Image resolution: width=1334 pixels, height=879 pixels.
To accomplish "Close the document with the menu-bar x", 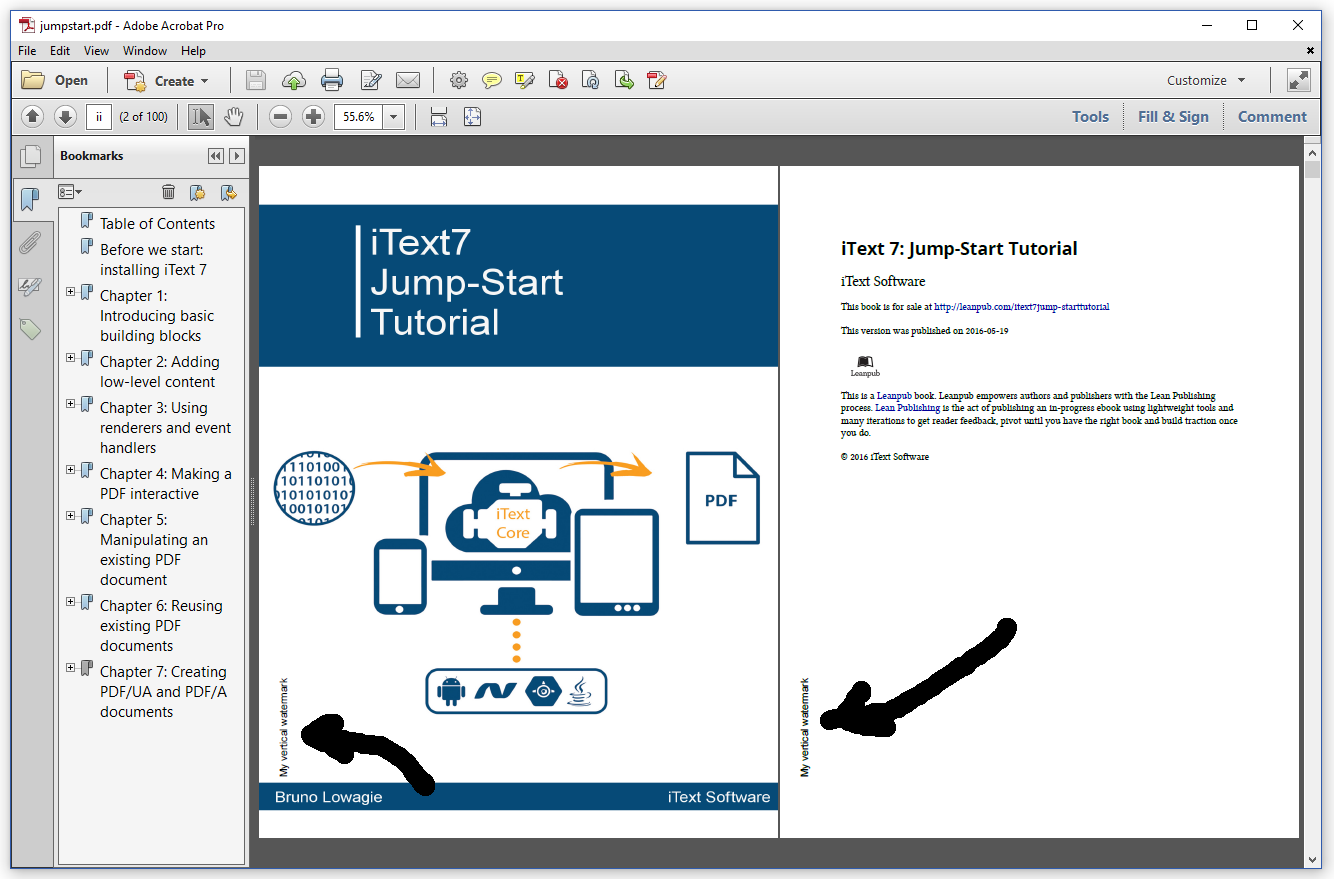I will pyautogui.click(x=1311, y=51).
